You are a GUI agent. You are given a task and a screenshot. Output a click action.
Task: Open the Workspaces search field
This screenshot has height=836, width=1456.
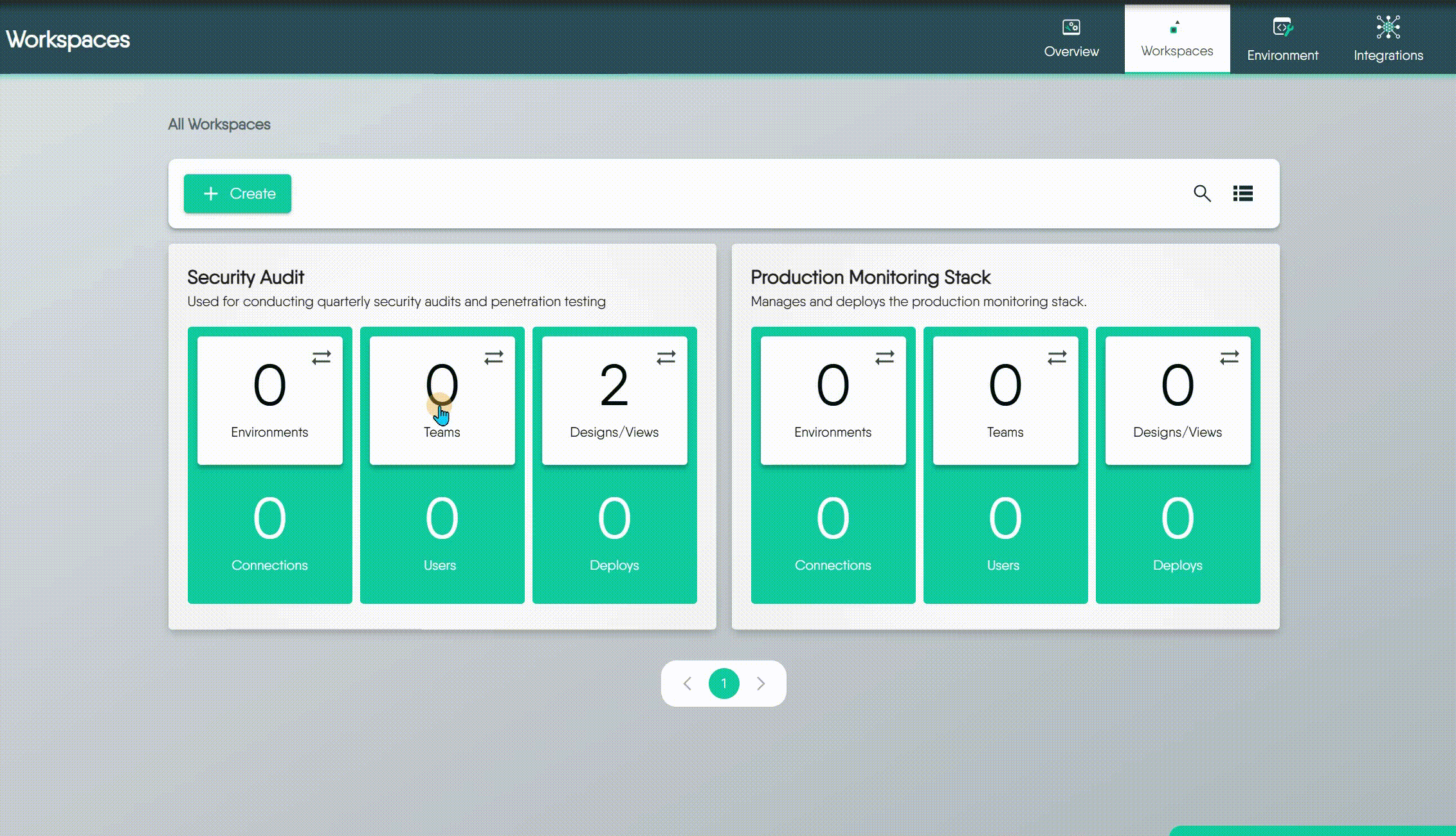[1202, 194]
